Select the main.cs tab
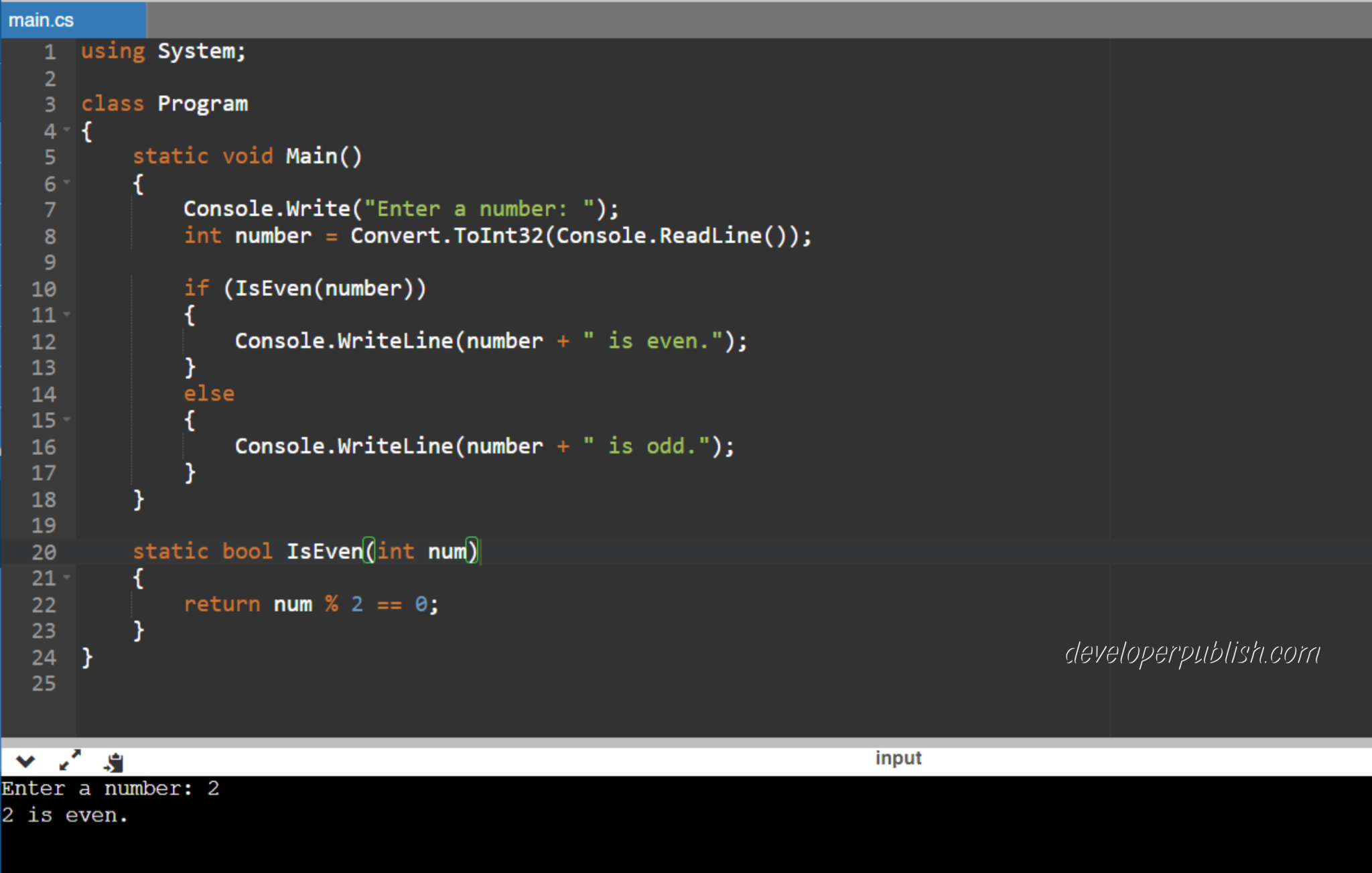Screen dimensions: 1372x873 [x=42, y=19]
